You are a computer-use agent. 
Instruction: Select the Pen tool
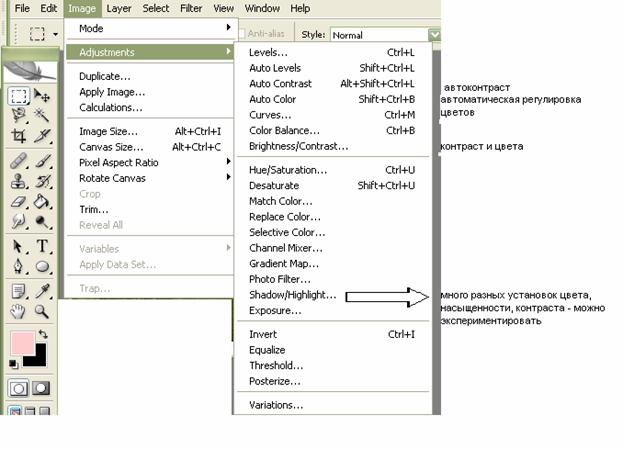click(x=18, y=266)
